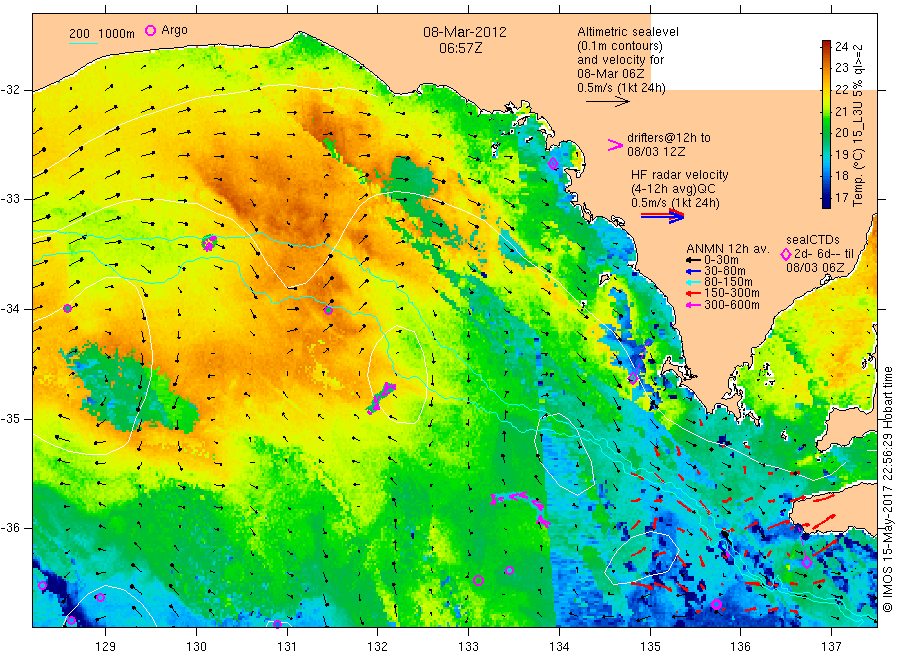900x660 pixels.
Task: Click magenta drifter track near 35.8°S, 133.5°E
Action: [x=519, y=506]
